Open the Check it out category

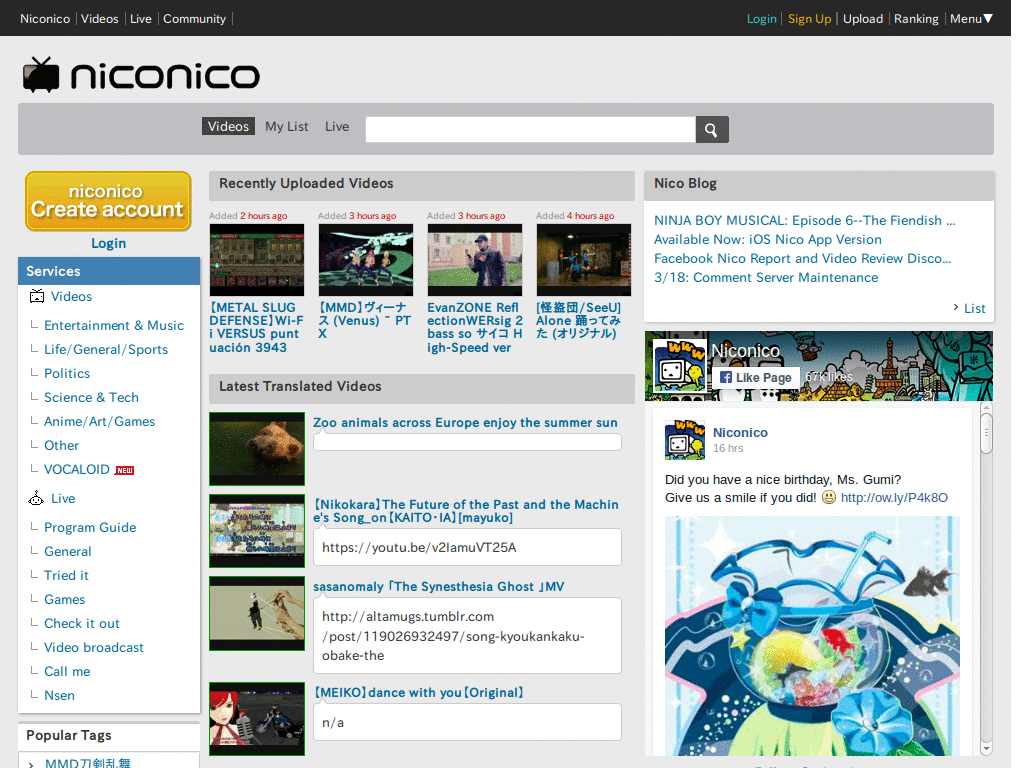click(82, 624)
